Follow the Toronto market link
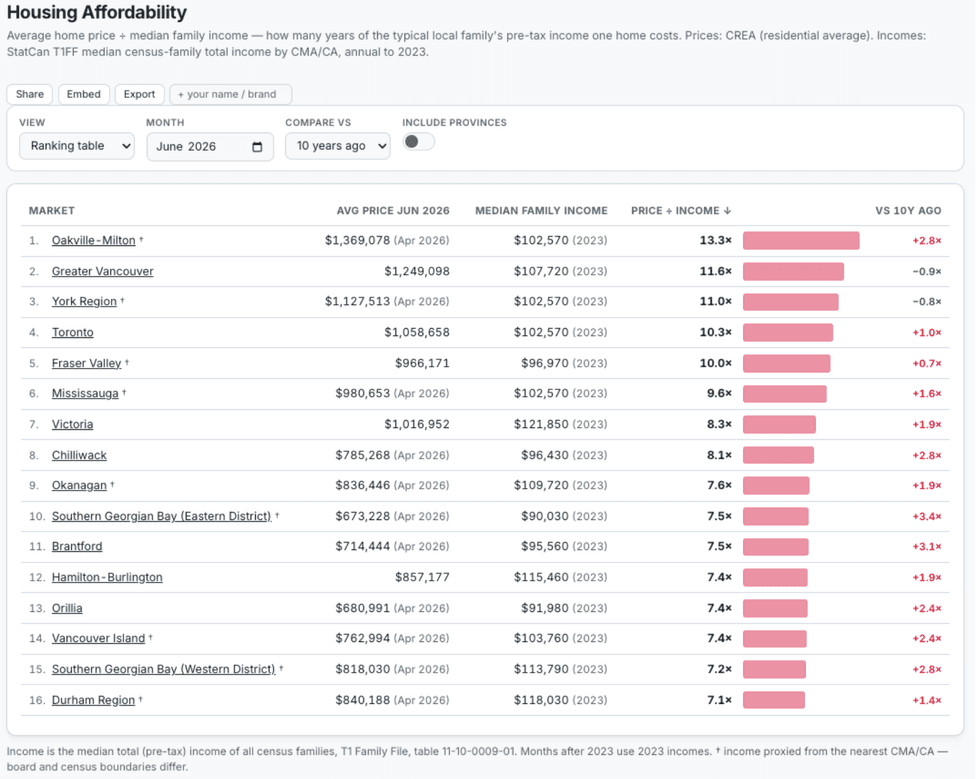The height and width of the screenshot is (779, 980). 72,332
